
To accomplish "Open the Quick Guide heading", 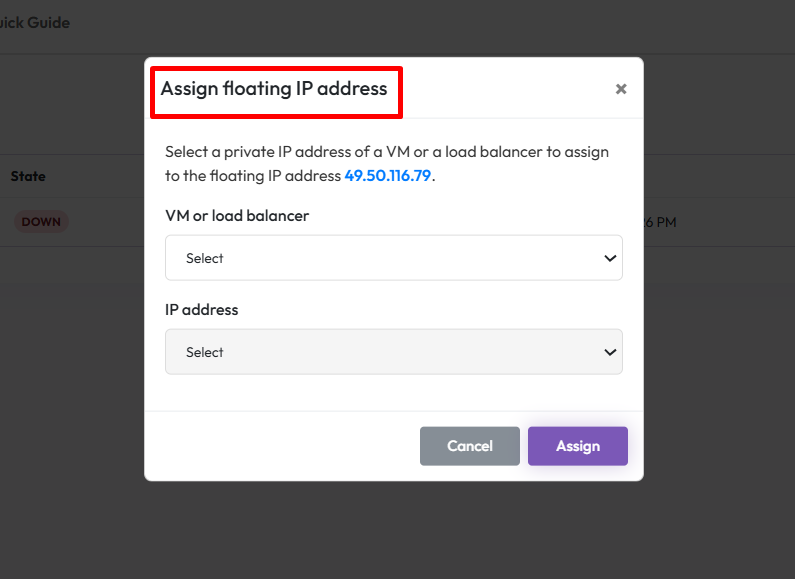I will coord(35,22).
